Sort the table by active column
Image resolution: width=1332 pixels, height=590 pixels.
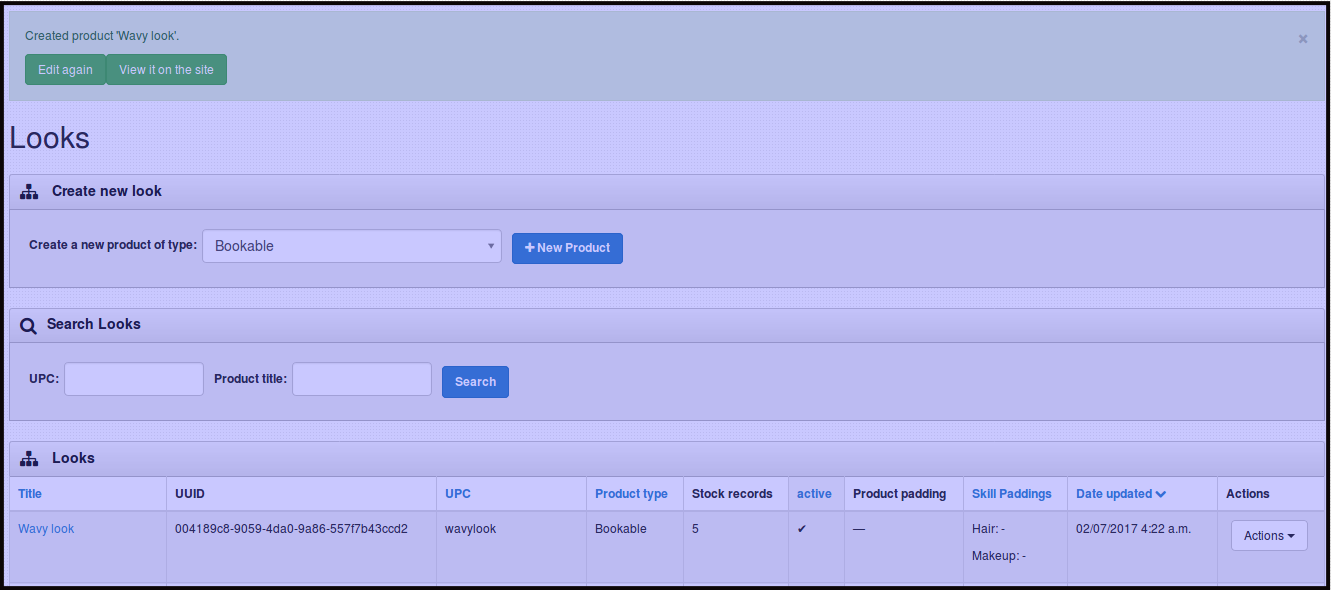point(814,494)
